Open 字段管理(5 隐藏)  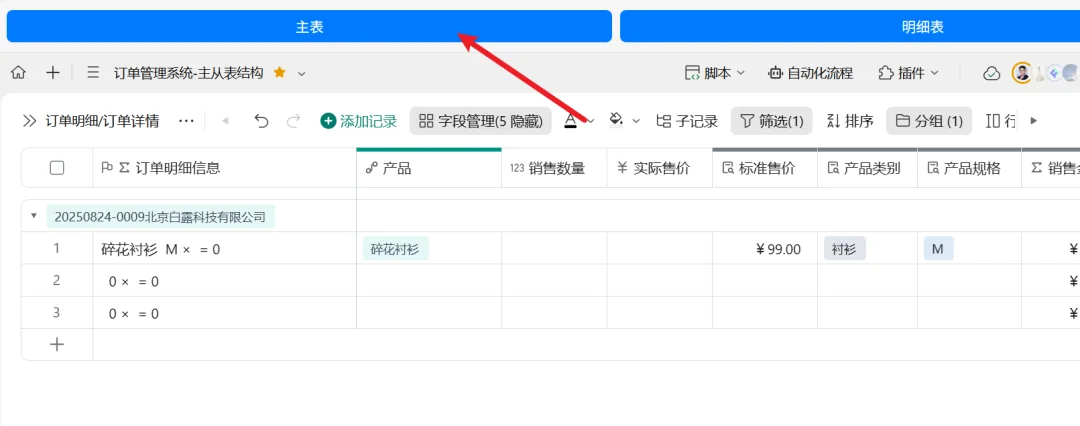click(x=480, y=121)
